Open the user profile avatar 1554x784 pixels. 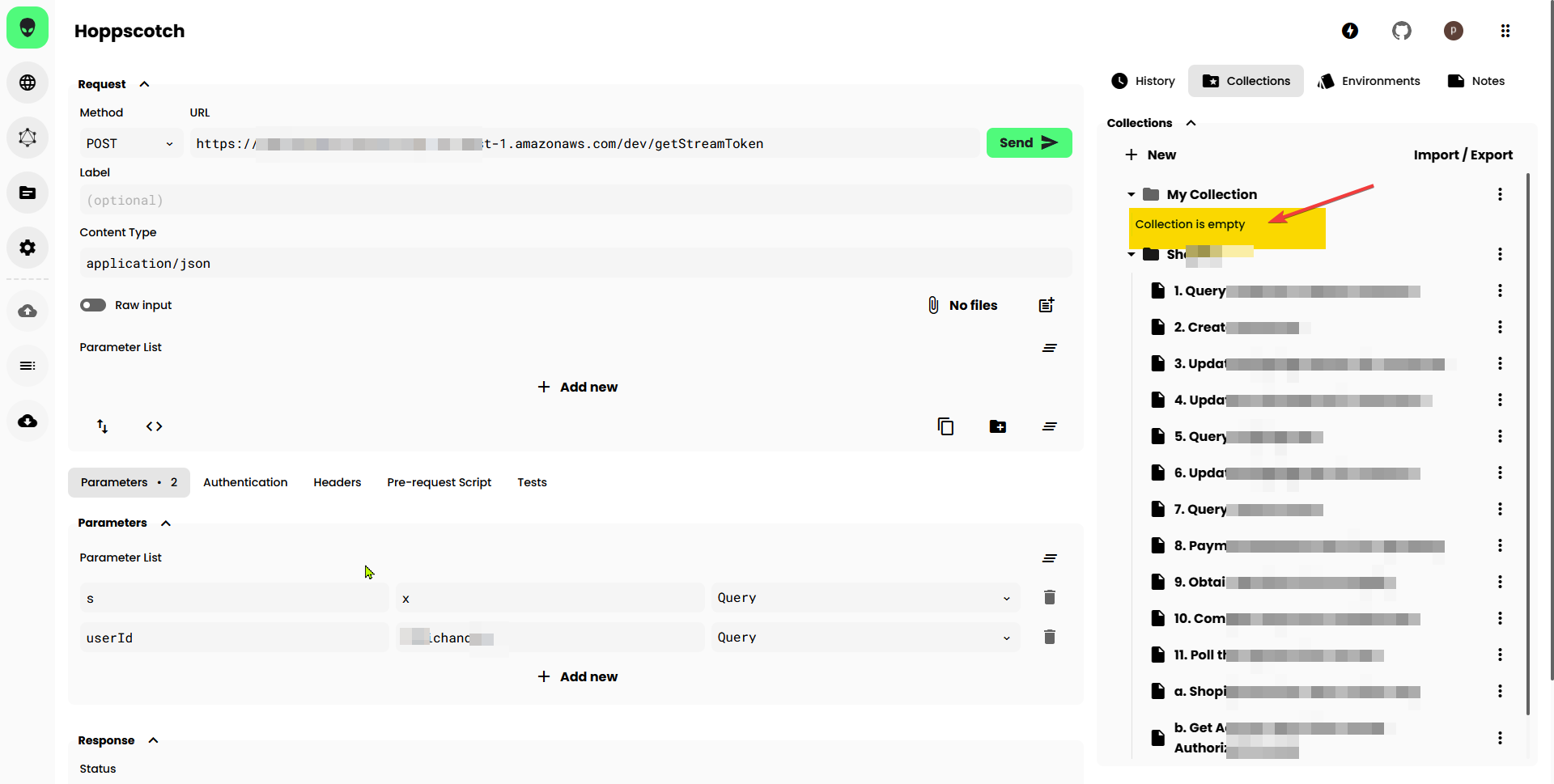pyautogui.click(x=1454, y=31)
